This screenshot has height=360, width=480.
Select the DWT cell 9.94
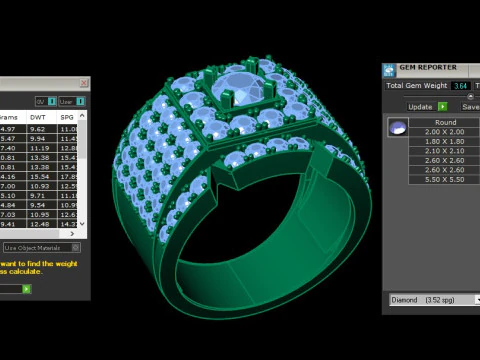[x=42, y=138]
